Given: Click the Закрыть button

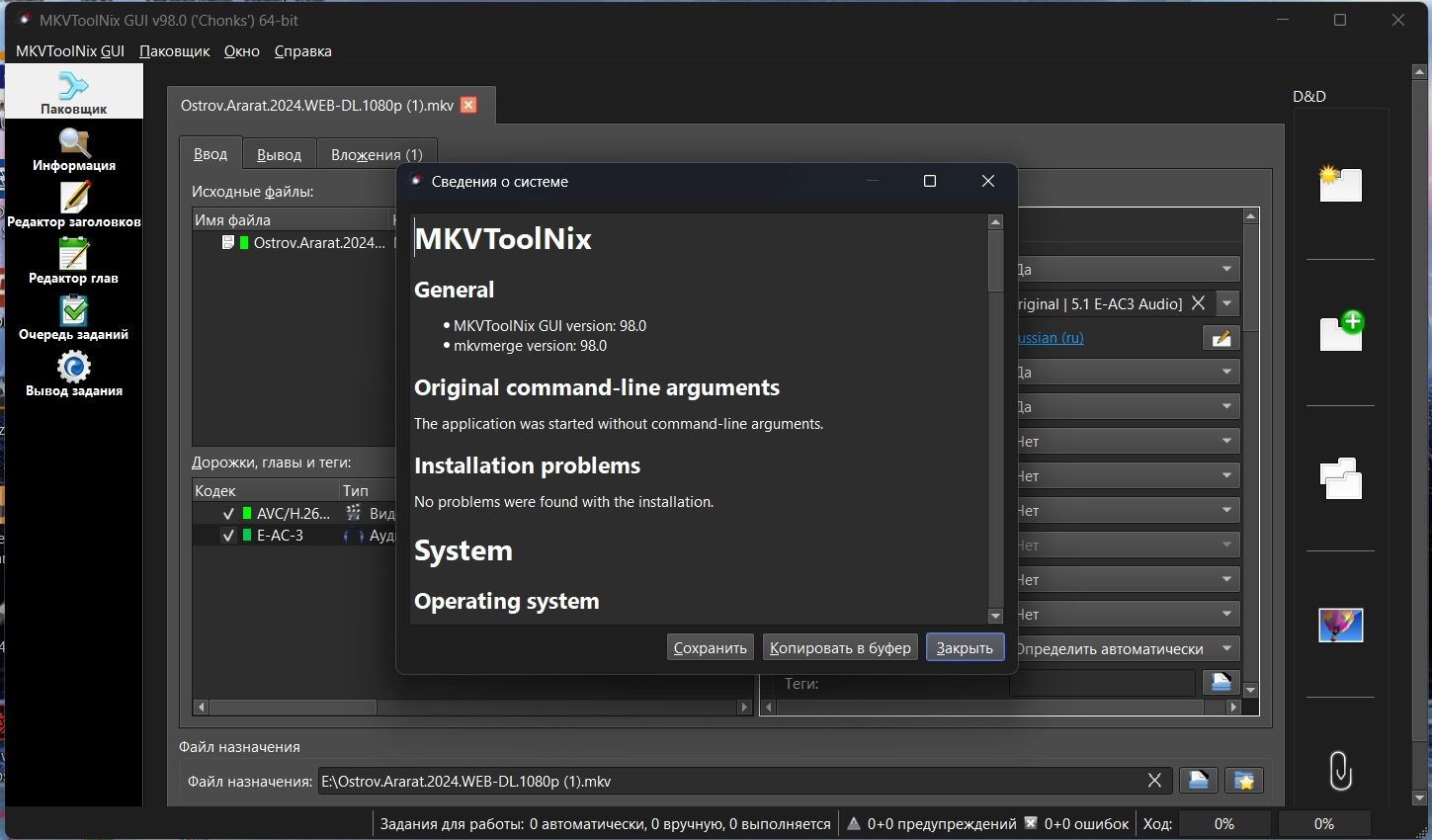Looking at the screenshot, I should tap(966, 648).
